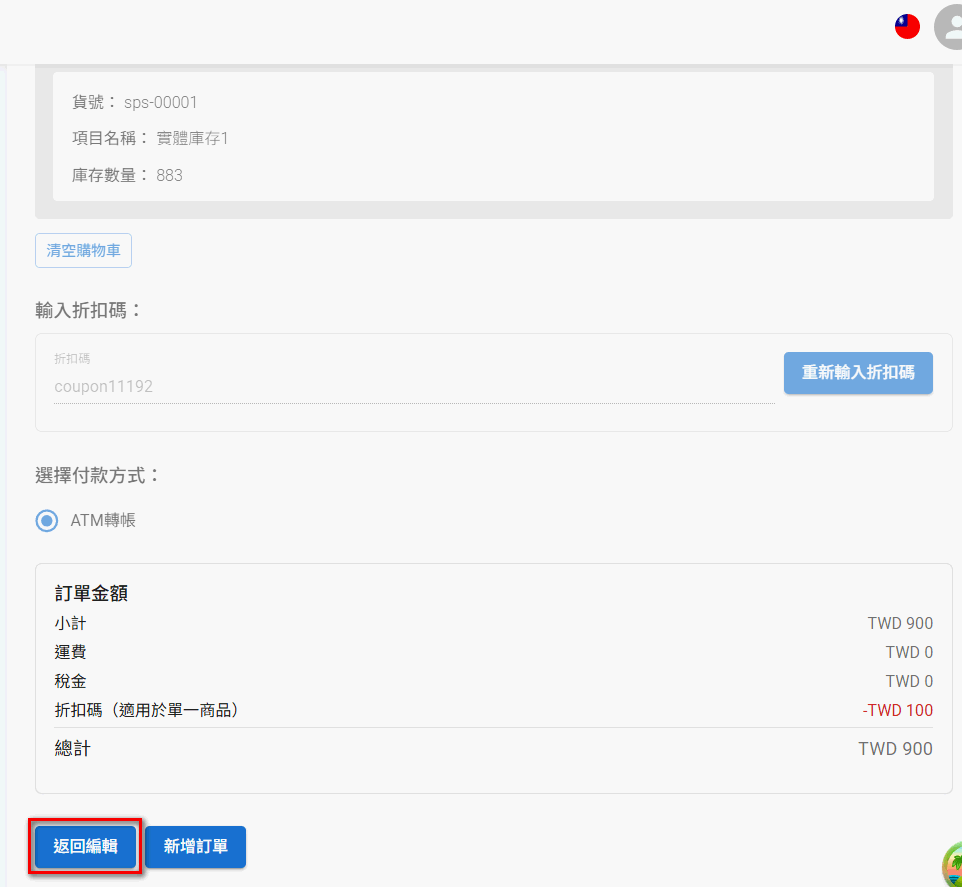Click the 選擇付款方式 section label

coord(98,475)
